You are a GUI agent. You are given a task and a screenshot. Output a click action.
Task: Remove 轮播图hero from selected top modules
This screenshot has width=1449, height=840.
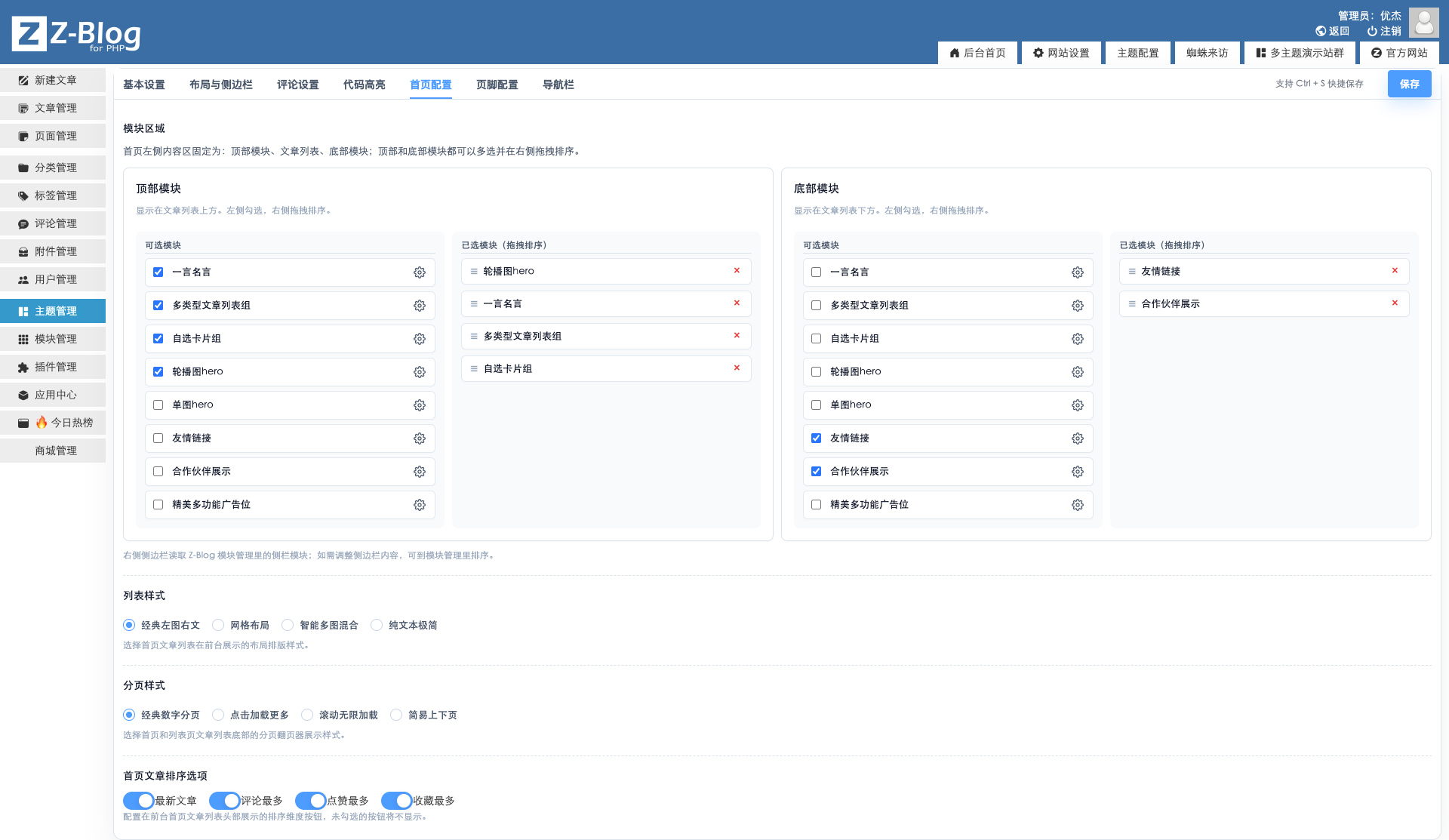click(737, 270)
